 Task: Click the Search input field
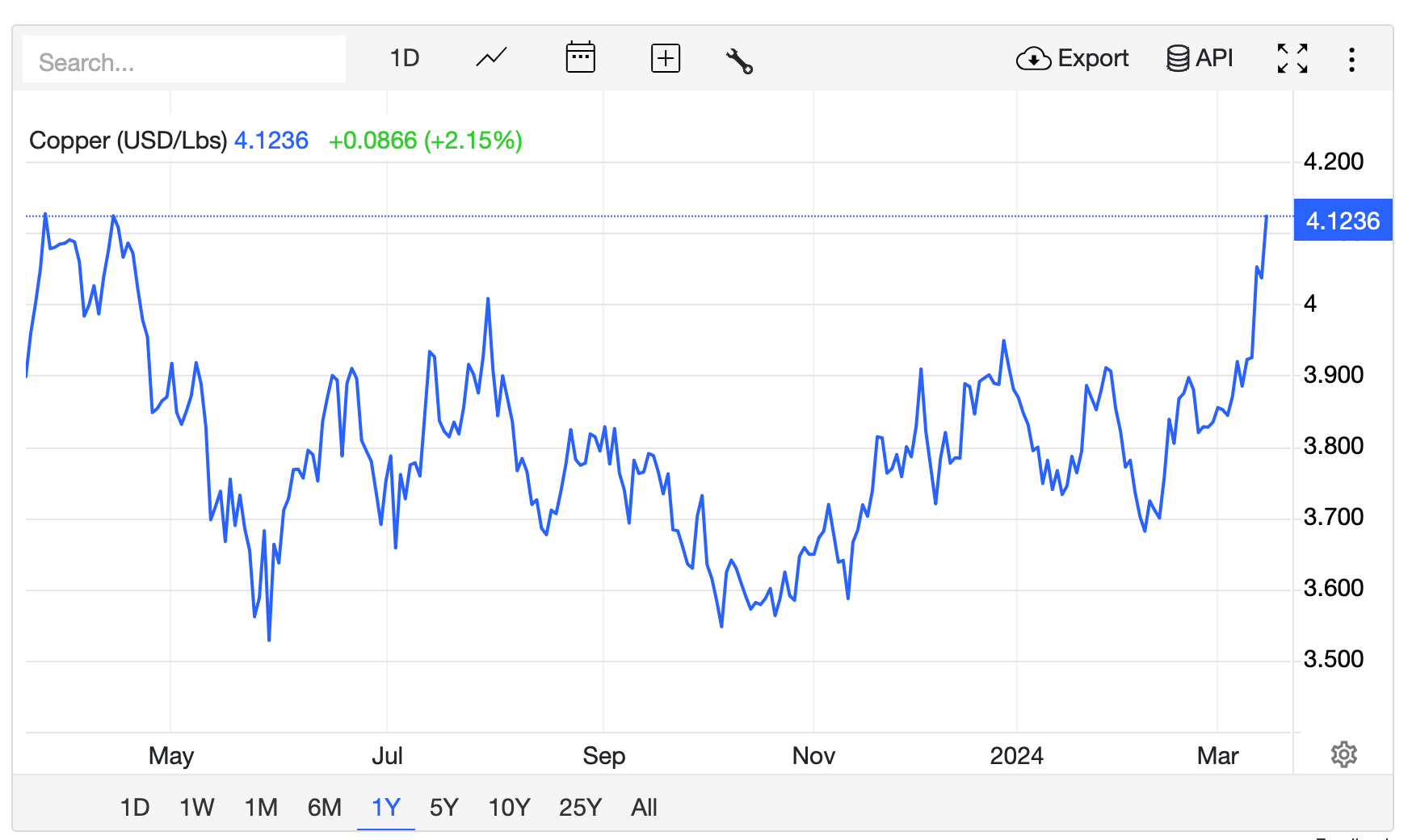184,60
